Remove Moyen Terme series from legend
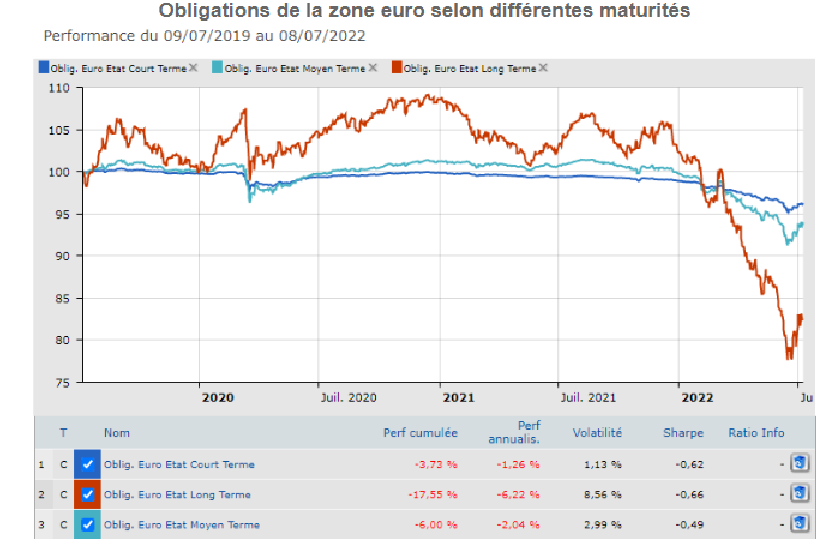821x545 pixels. coord(372,68)
